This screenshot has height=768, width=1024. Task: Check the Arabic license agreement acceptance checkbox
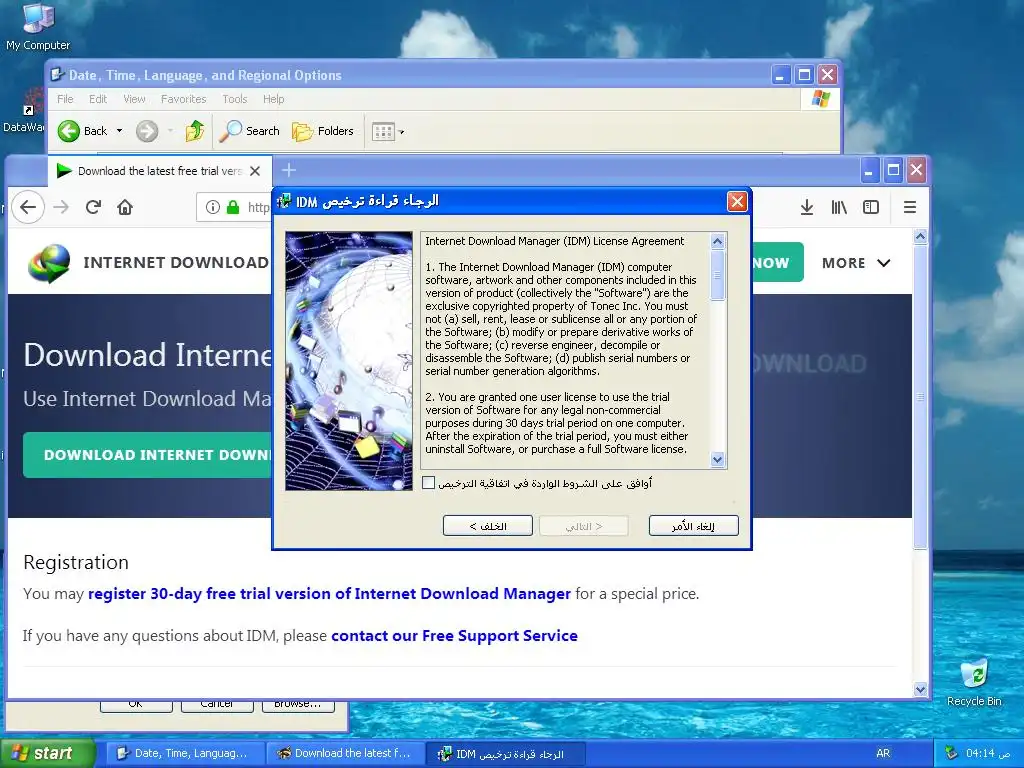[x=428, y=483]
